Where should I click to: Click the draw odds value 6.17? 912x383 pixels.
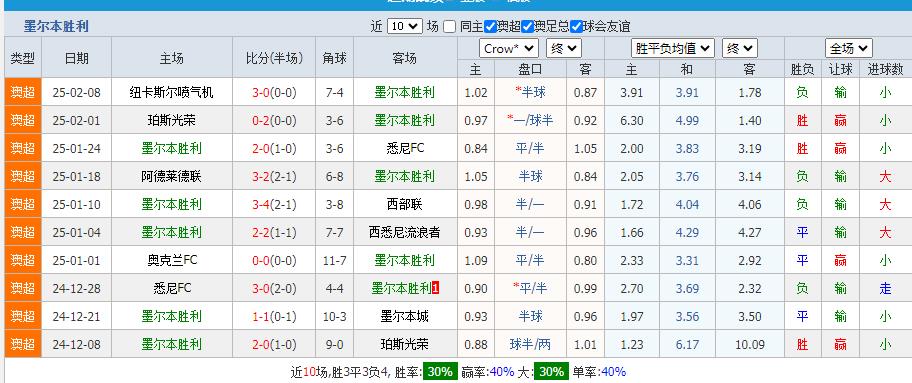pyautogui.click(x=687, y=344)
